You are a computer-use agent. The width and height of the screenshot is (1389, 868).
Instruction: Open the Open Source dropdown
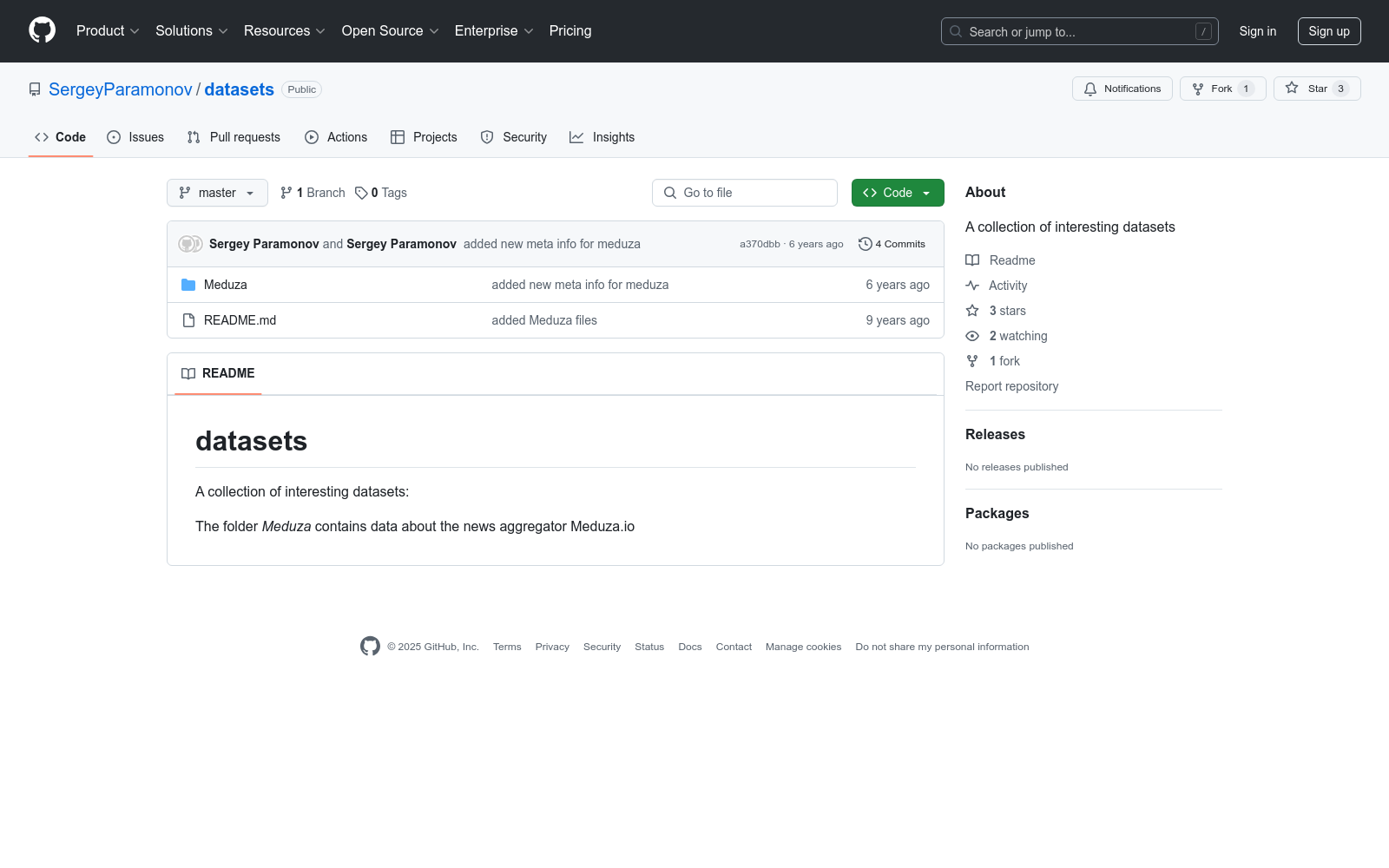[391, 30]
